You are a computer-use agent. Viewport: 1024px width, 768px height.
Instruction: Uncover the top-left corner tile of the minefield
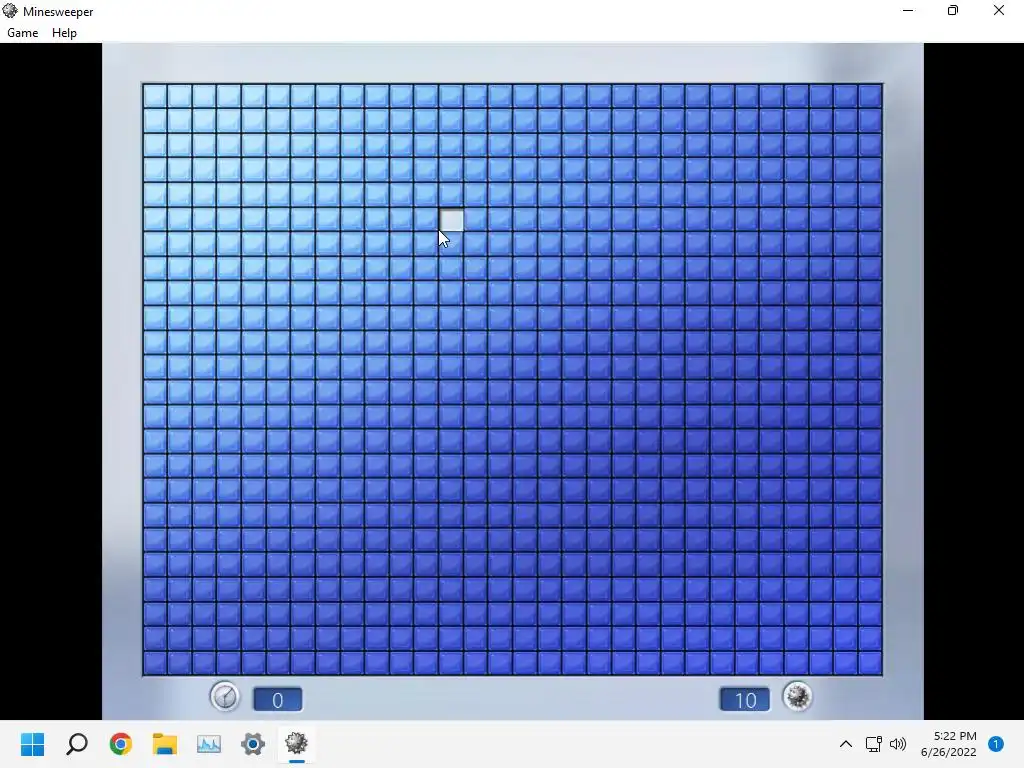pos(155,96)
